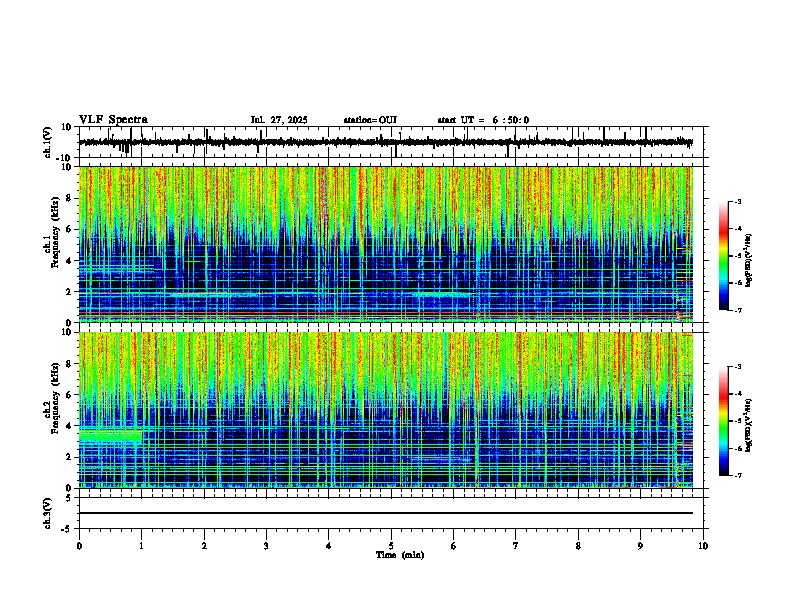Click the ch.1(V) waveform axis label
Screen dimensions: 792x612
(x=48, y=142)
